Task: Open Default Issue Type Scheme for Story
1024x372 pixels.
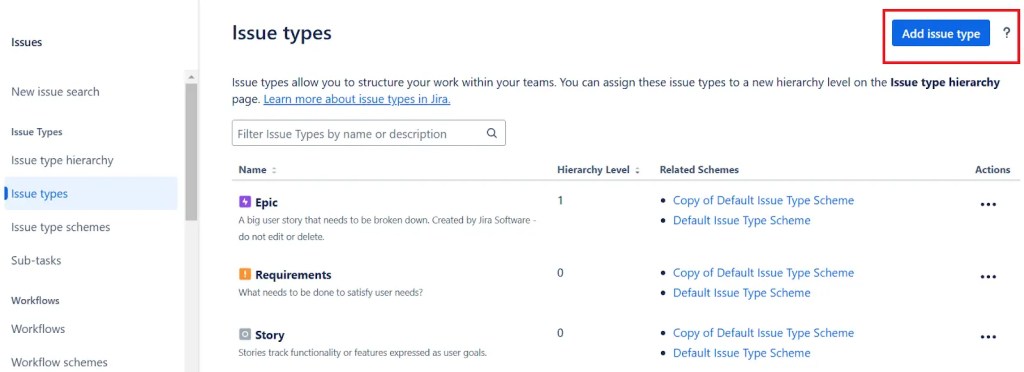Action: [x=741, y=353]
